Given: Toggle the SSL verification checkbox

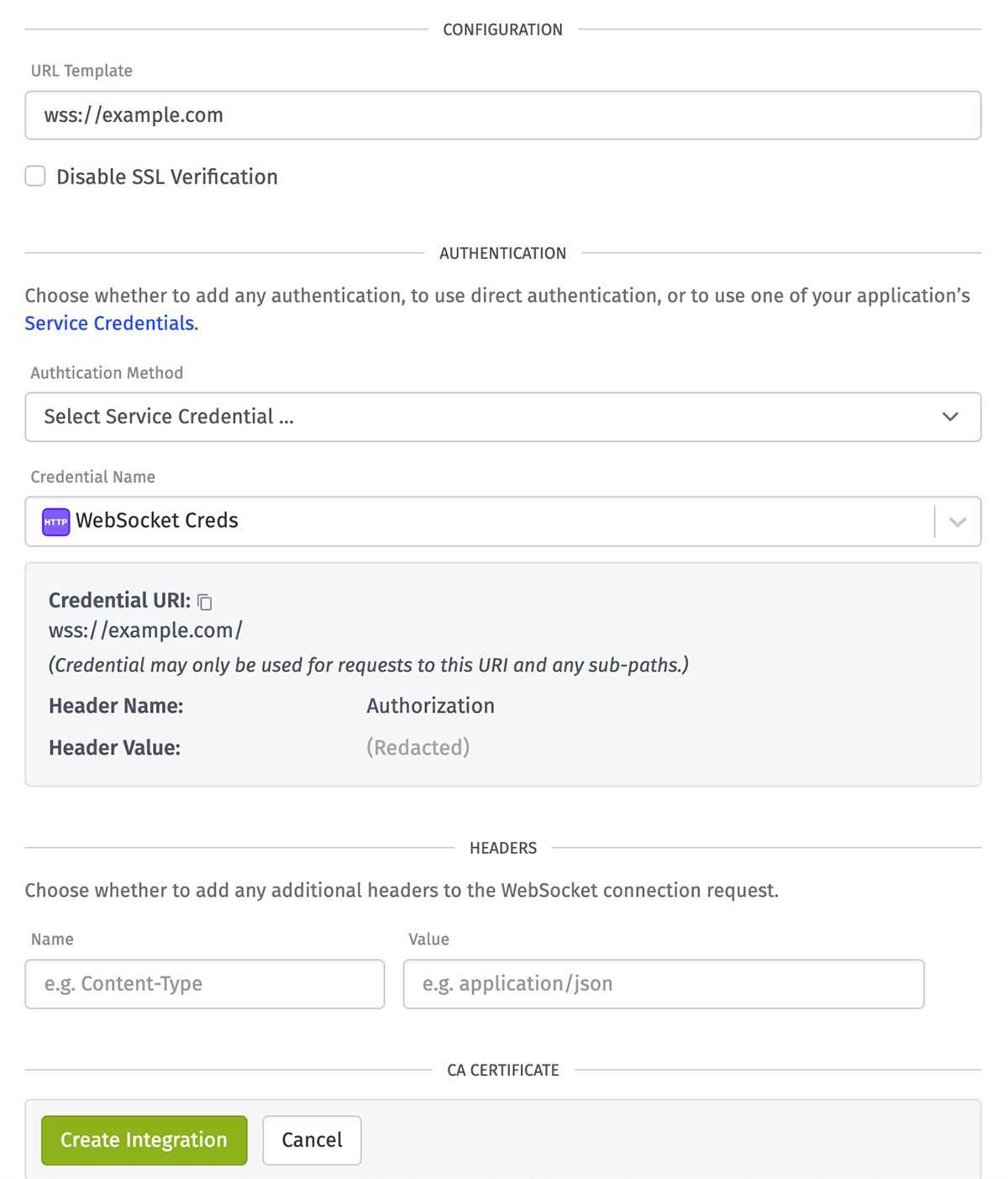Looking at the screenshot, I should point(34,176).
